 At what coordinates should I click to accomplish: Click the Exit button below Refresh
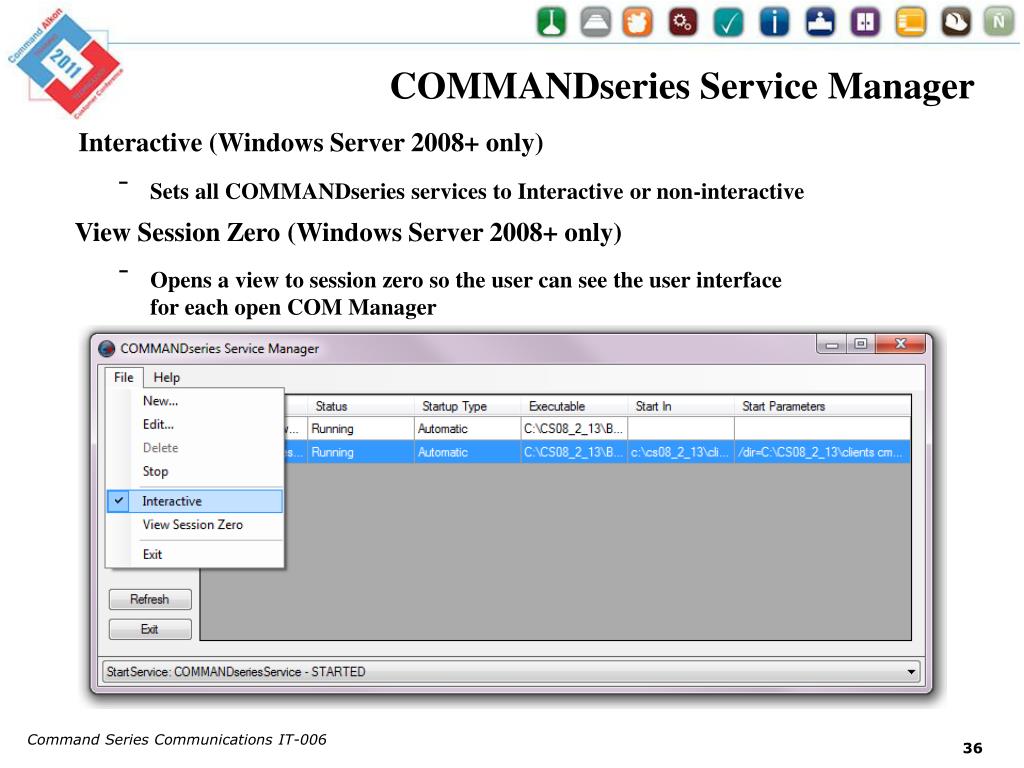(150, 630)
